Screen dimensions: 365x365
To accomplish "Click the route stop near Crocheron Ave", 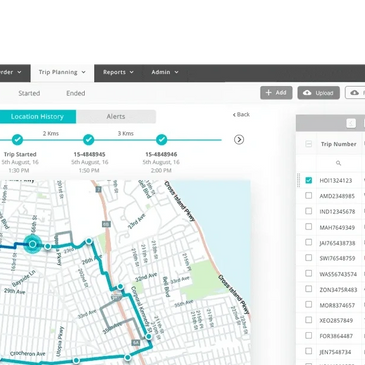I will tap(76, 360).
